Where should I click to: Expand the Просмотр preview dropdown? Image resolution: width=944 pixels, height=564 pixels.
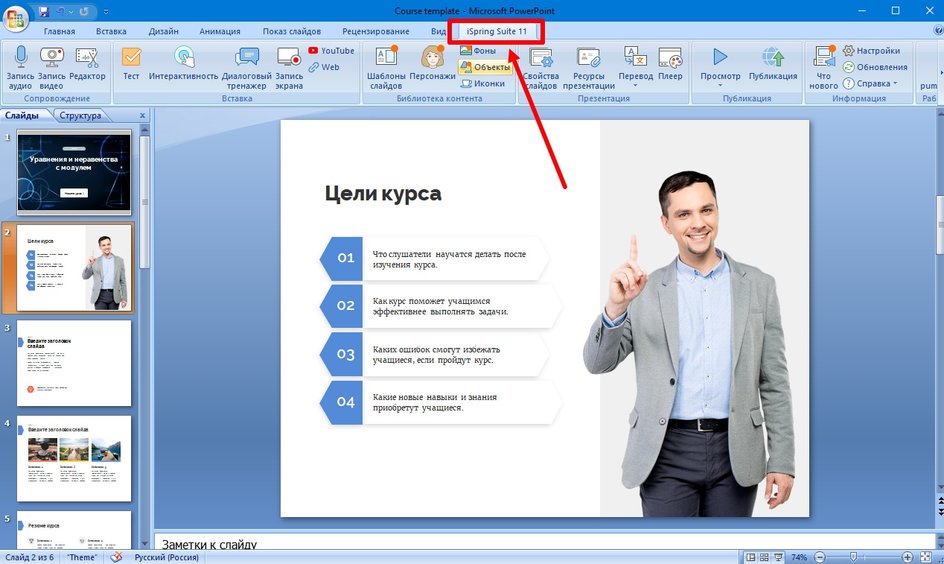720,85
